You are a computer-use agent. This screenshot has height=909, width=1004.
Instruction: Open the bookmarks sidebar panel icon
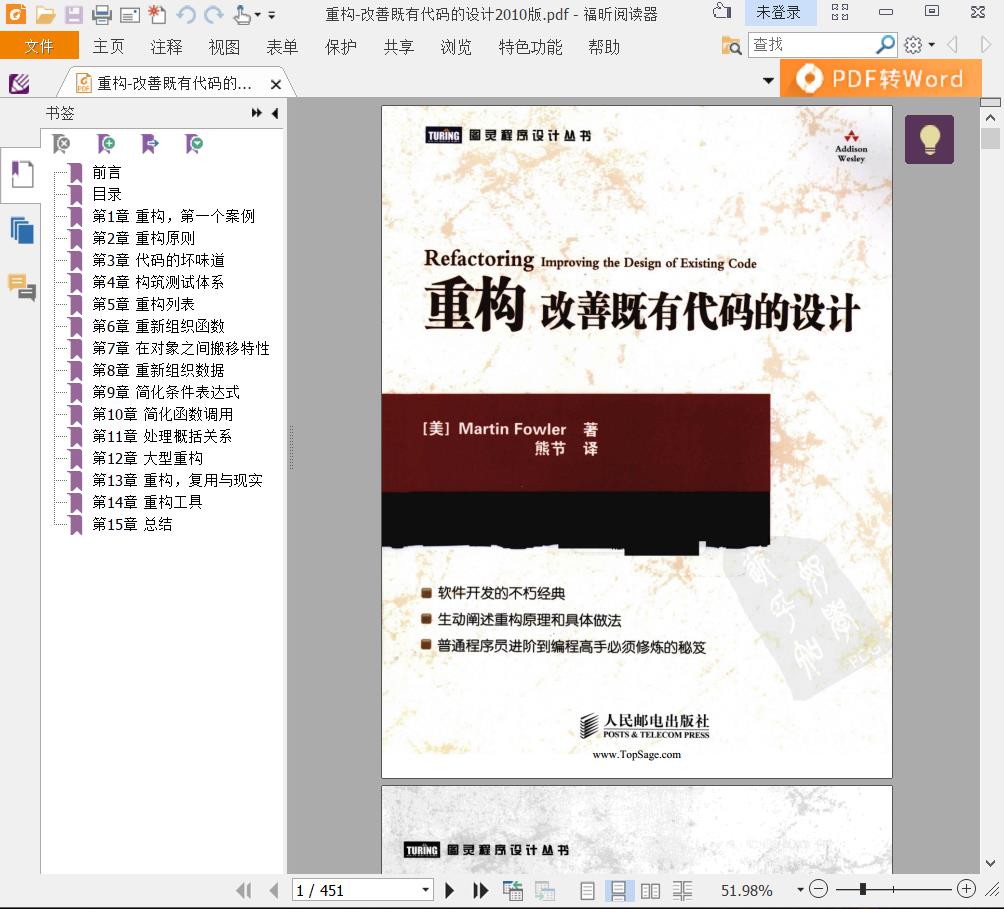coord(22,174)
